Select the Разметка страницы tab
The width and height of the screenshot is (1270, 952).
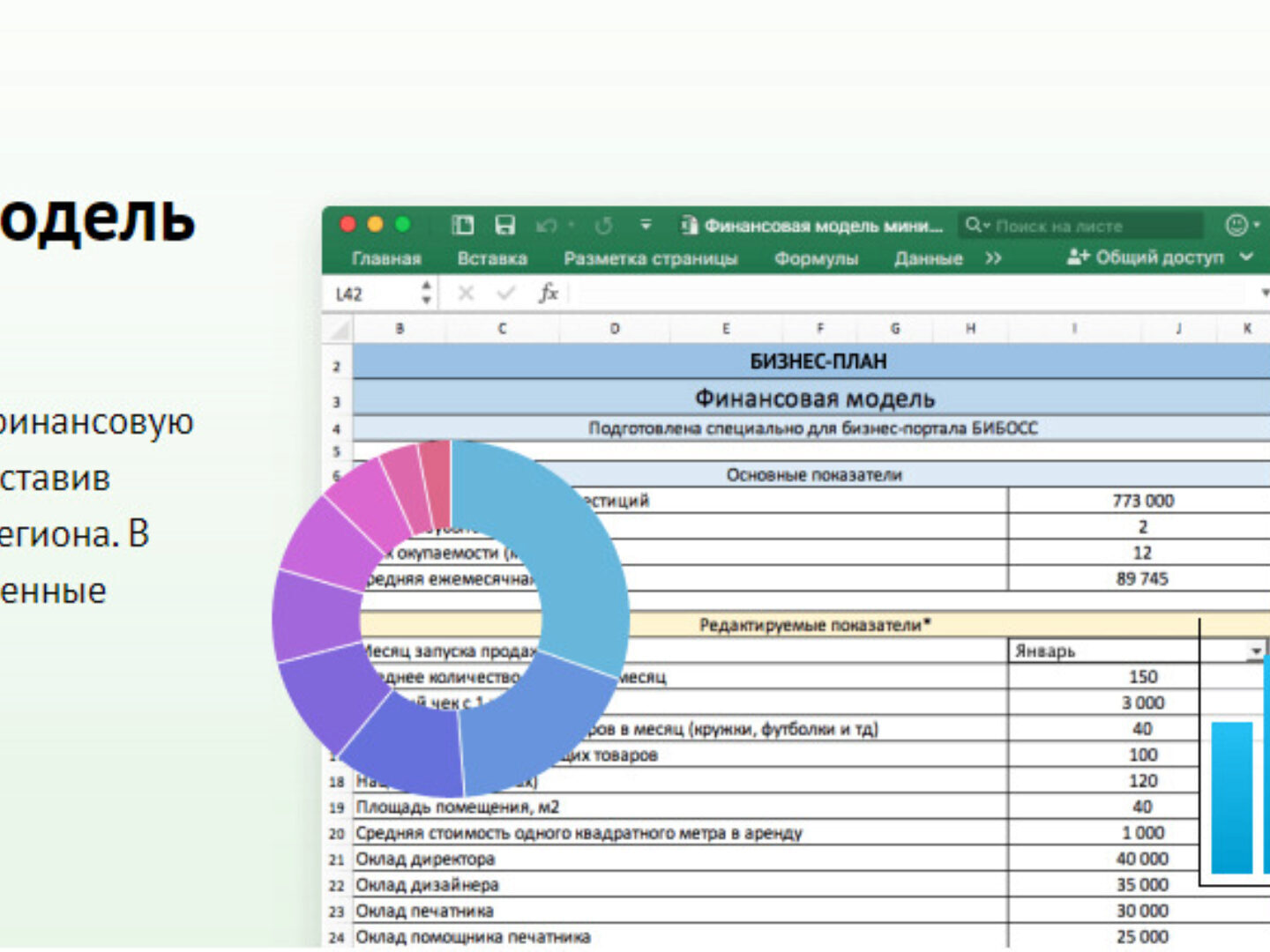650,258
